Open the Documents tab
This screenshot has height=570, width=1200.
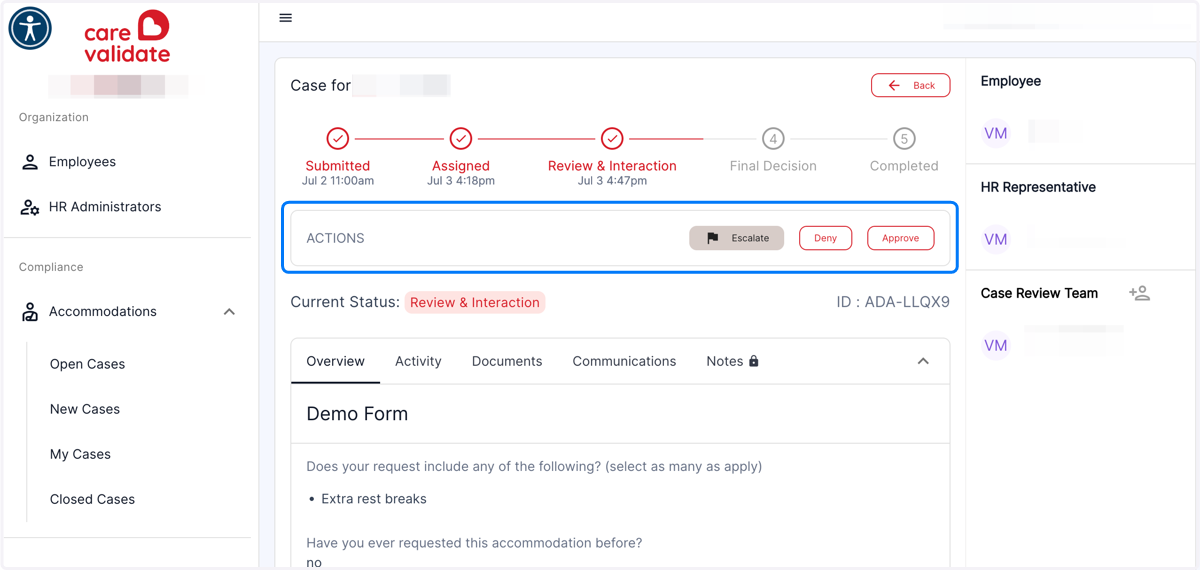click(507, 361)
